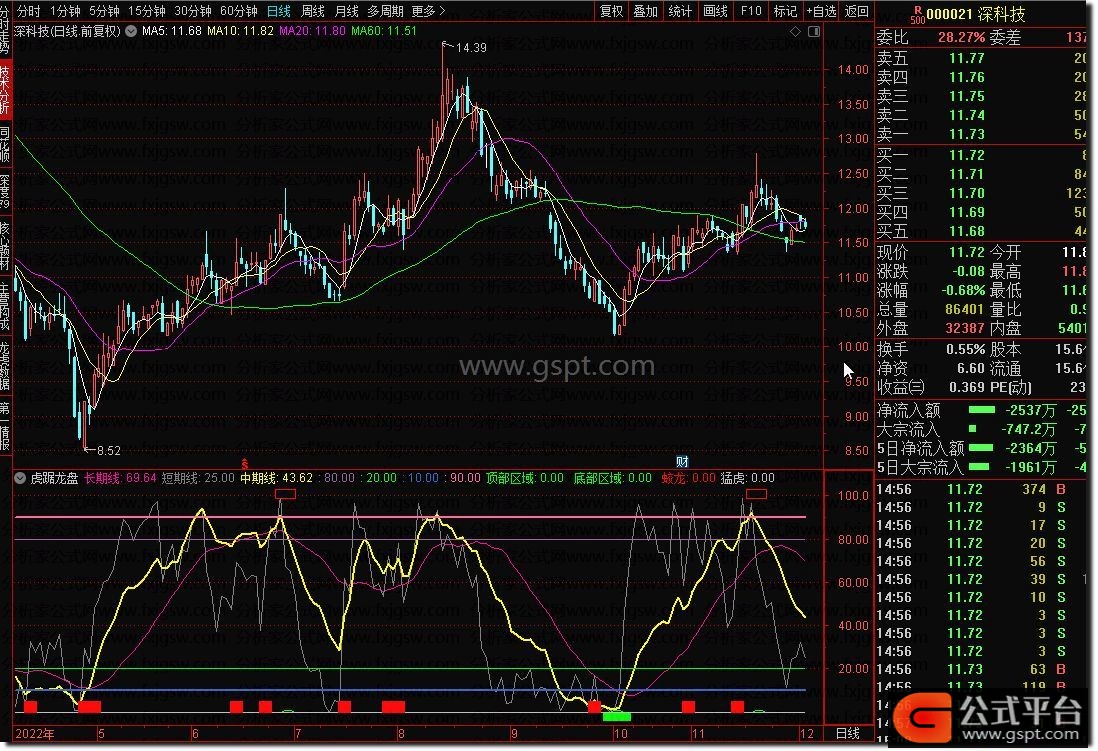Open the 统计 statistics button
Screen dimensions: 1098x751
coord(680,11)
